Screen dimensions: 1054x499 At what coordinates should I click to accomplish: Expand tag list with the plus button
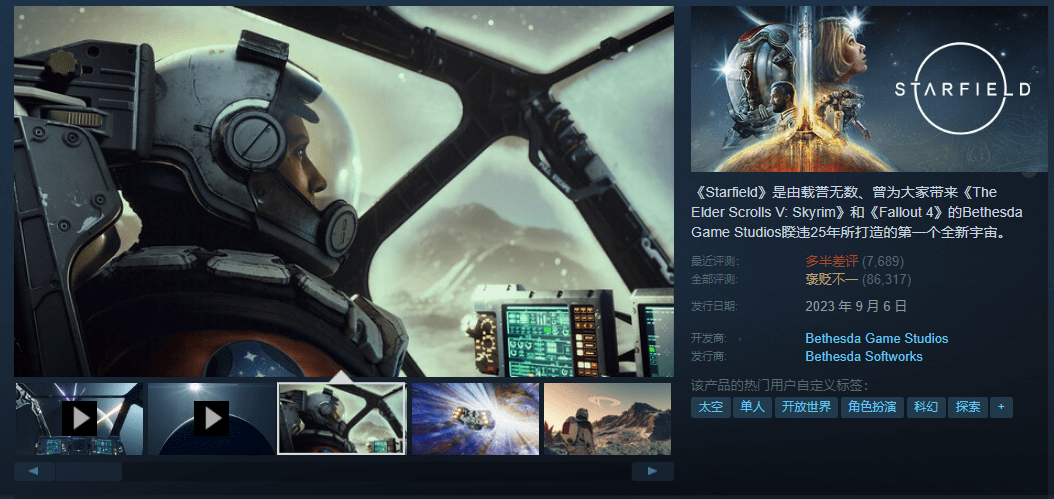tap(1001, 407)
